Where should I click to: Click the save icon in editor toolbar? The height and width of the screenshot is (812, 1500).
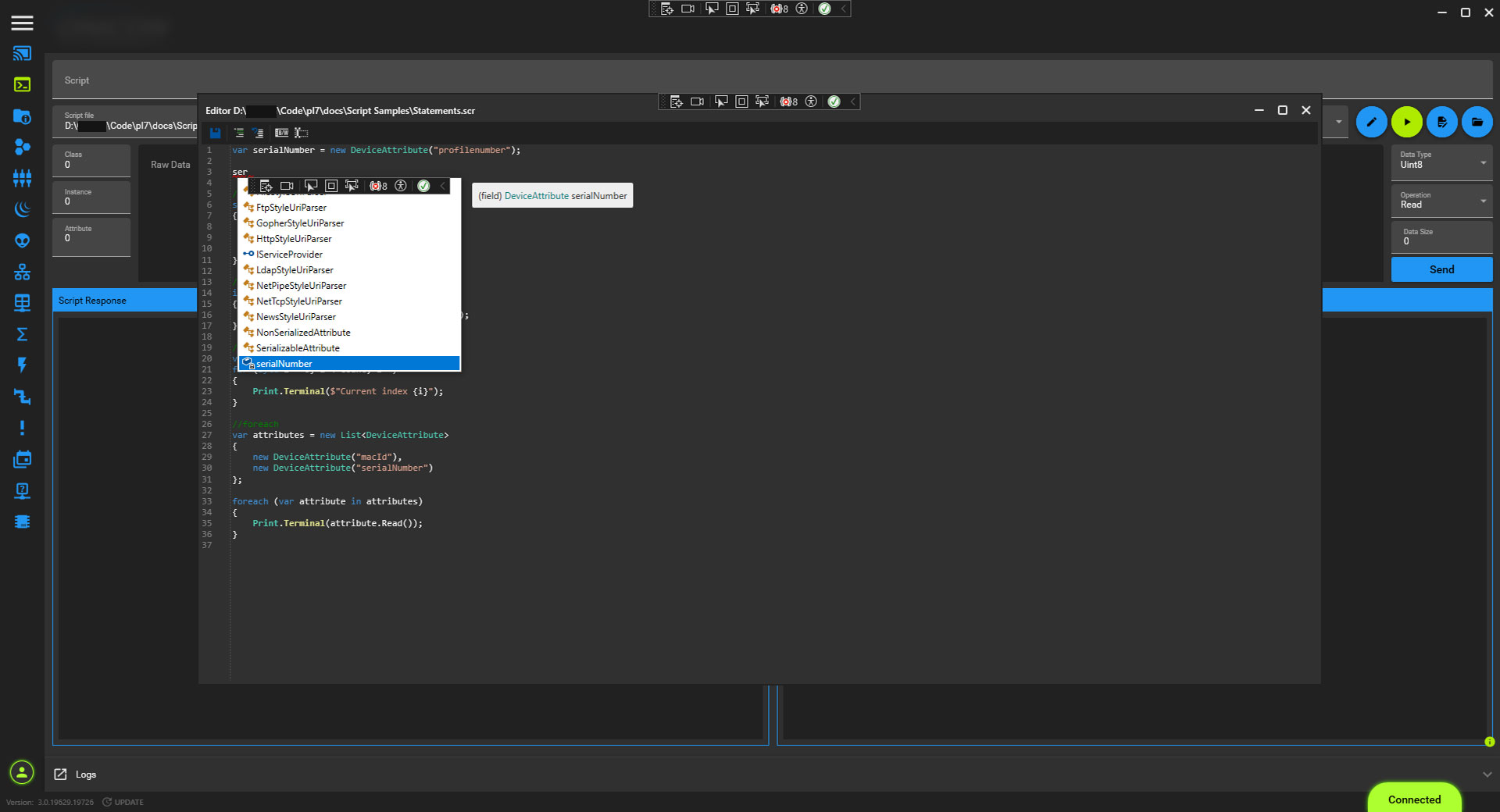(215, 133)
